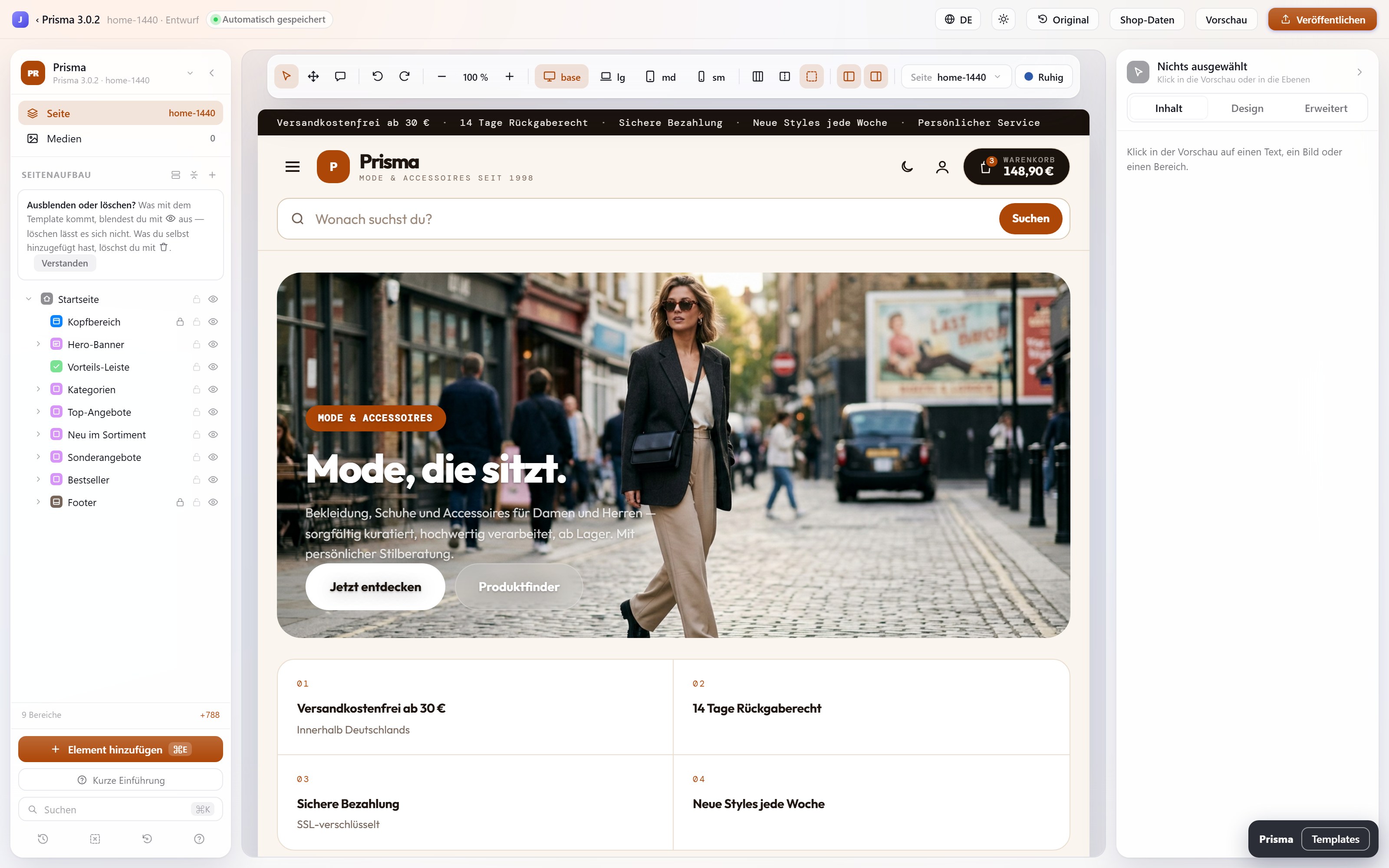This screenshot has width=1389, height=868.
Task: Redo the last undone change
Action: click(404, 76)
